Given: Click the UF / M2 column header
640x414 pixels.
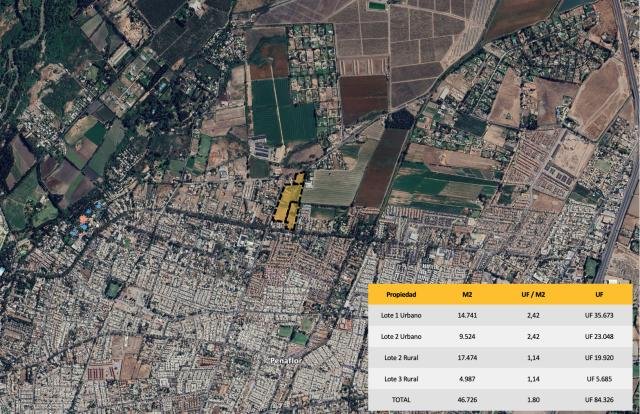Looking at the screenshot, I should tap(533, 295).
